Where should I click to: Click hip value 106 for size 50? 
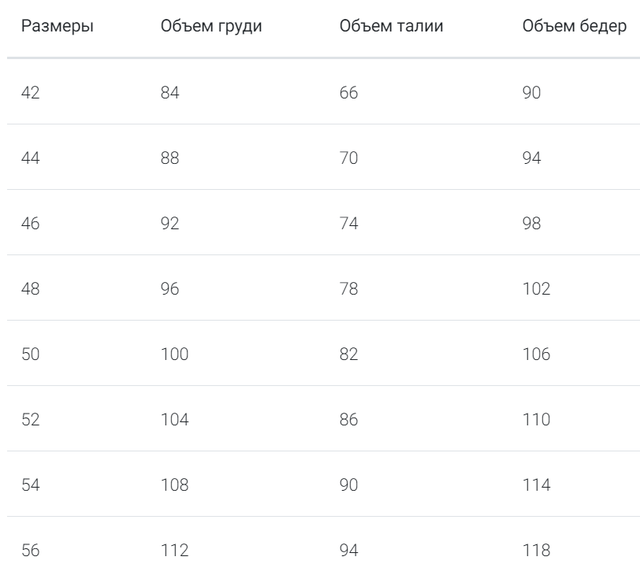tap(536, 354)
